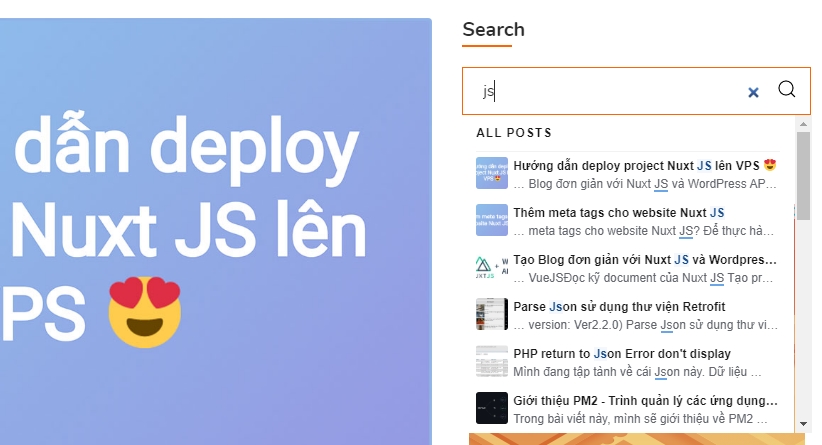Click thumbnail of the PHP Json Error post
This screenshot has width=822, height=445.
(x=492, y=361)
